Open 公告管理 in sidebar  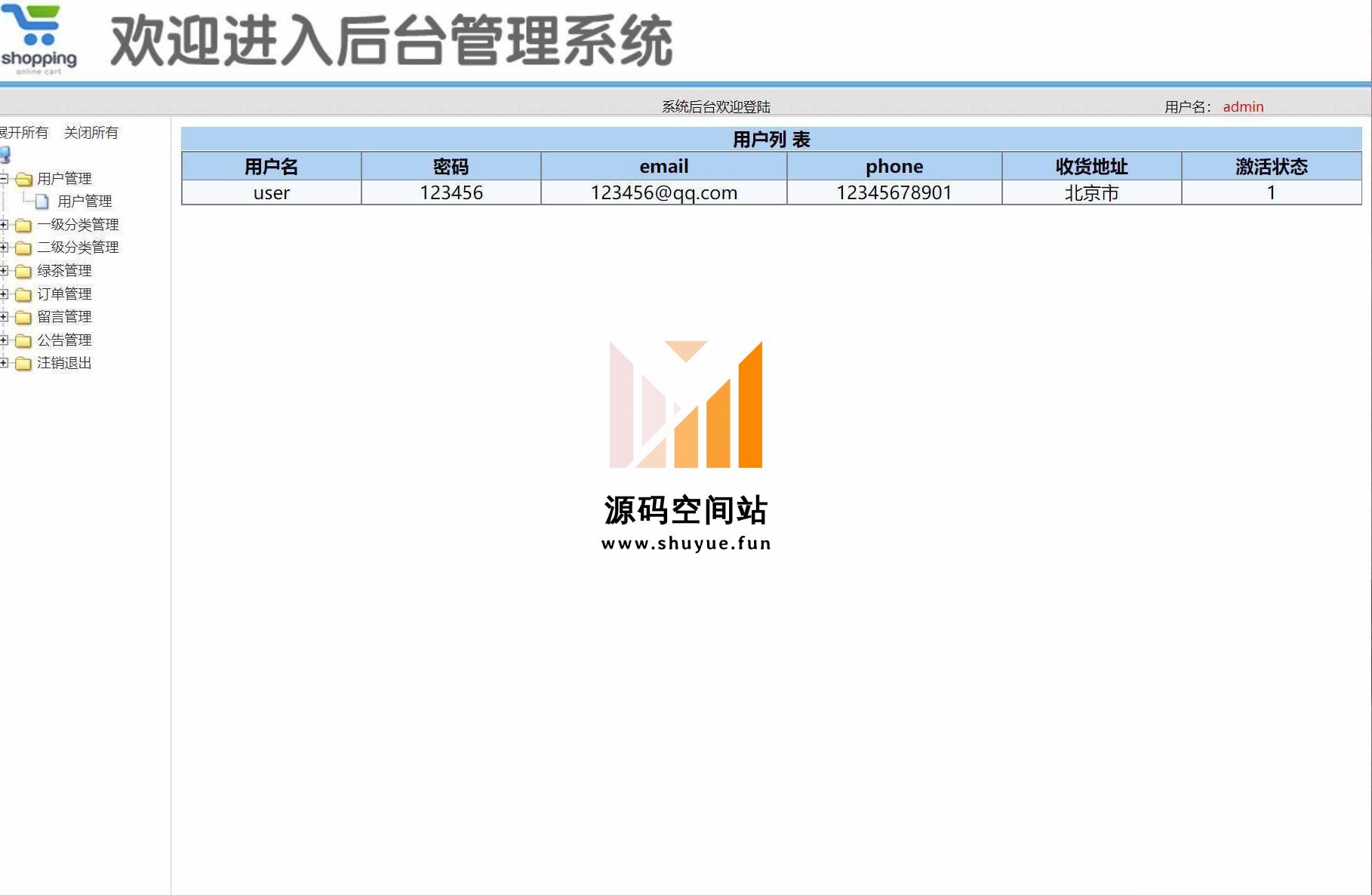pos(64,340)
